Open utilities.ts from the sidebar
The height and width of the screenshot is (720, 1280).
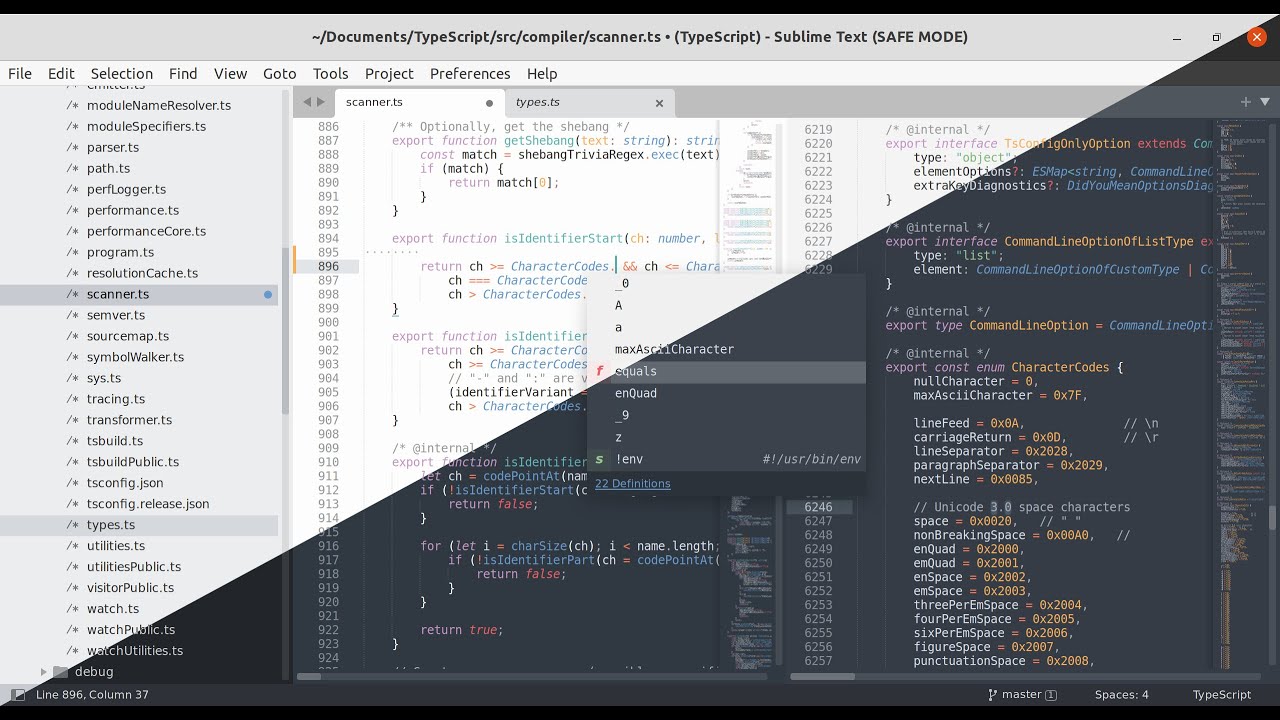click(x=116, y=546)
